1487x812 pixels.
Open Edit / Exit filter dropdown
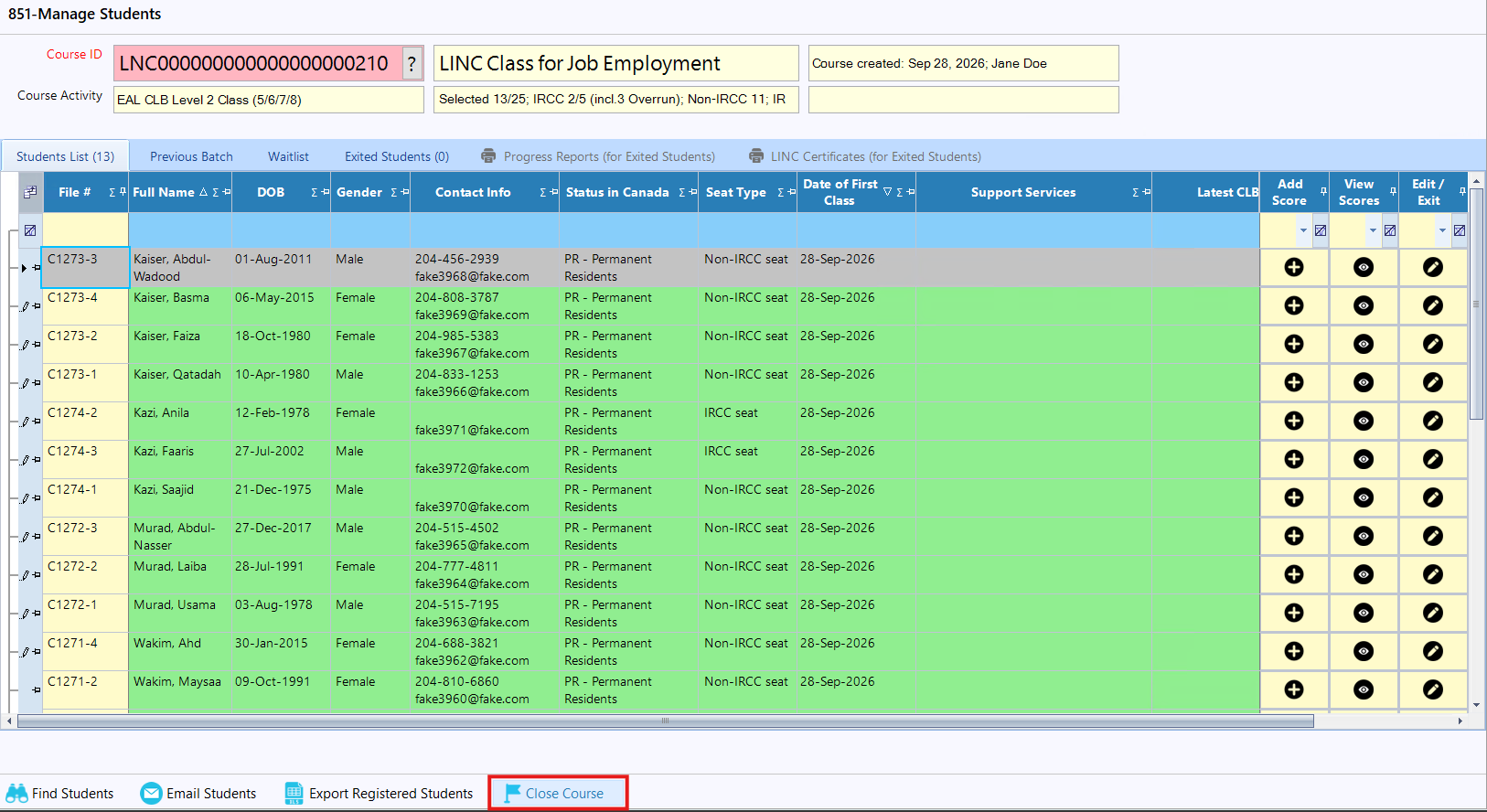(1442, 230)
